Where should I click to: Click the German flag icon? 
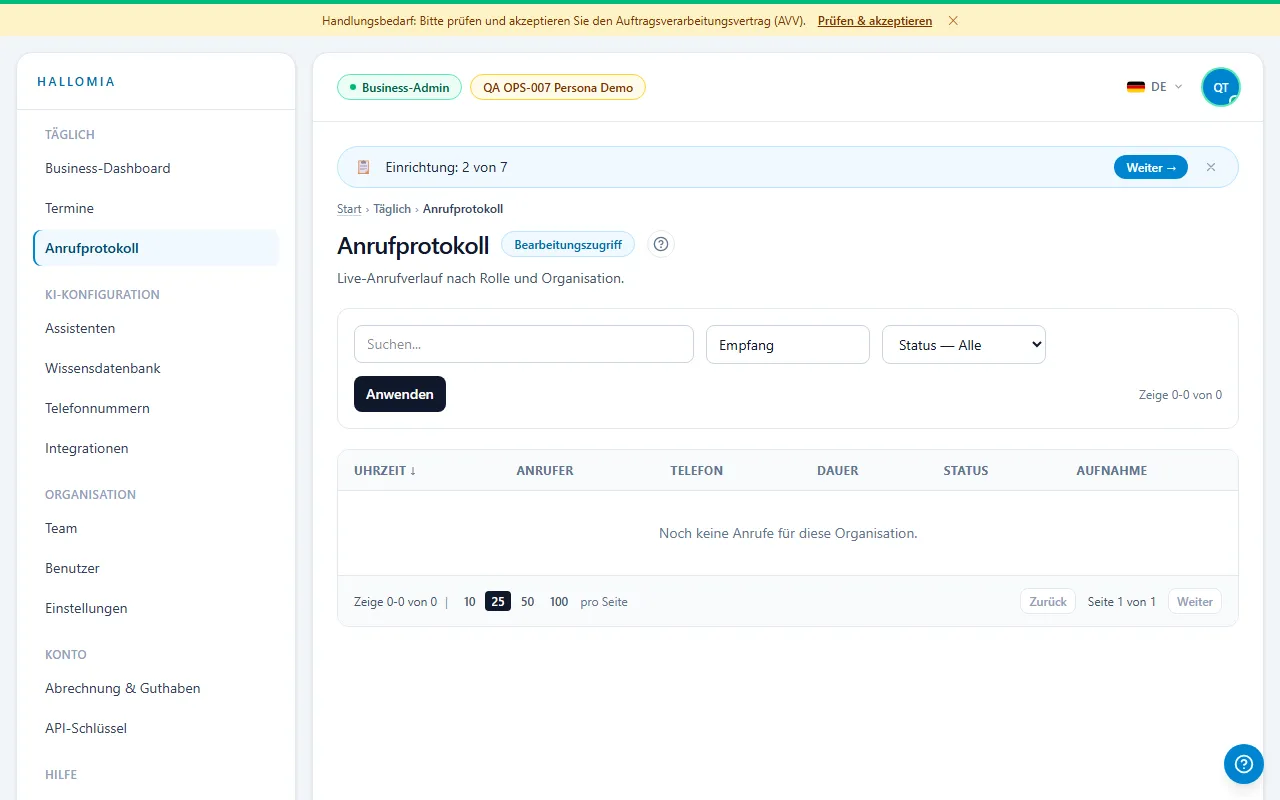(1136, 87)
